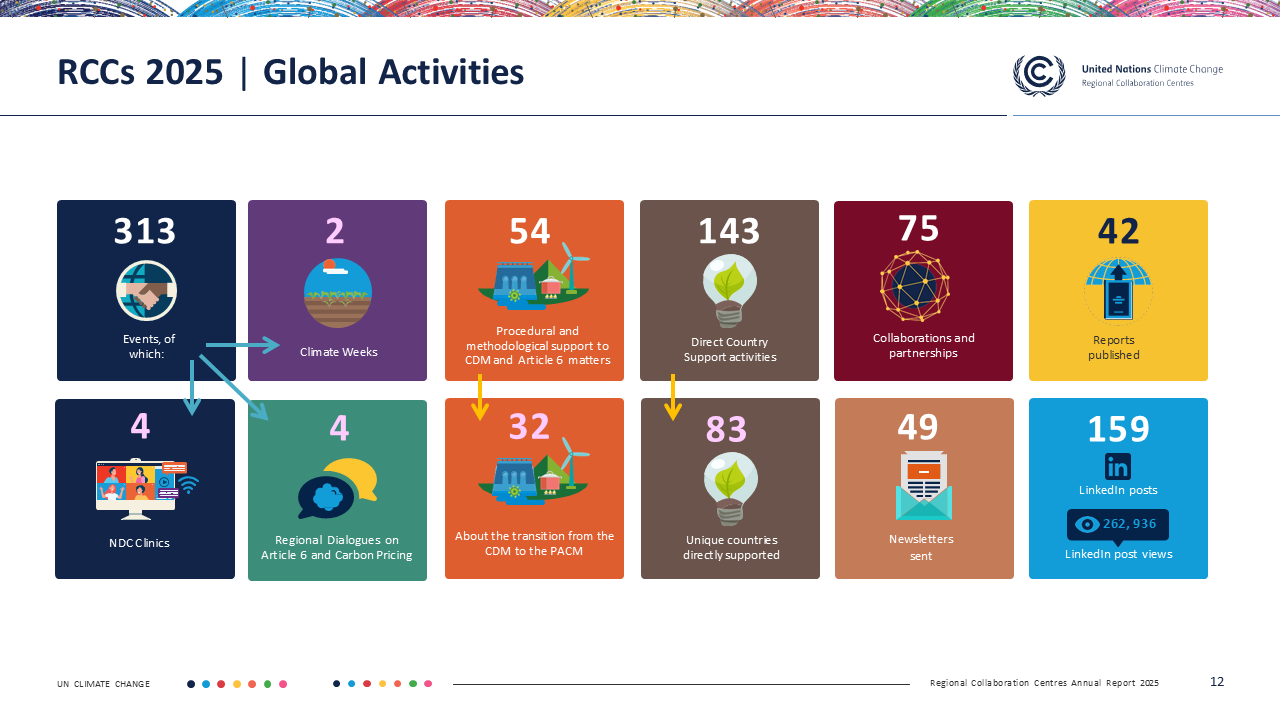Click the Climate Weeks landscape icon
The height and width of the screenshot is (720, 1280).
[x=337, y=292]
